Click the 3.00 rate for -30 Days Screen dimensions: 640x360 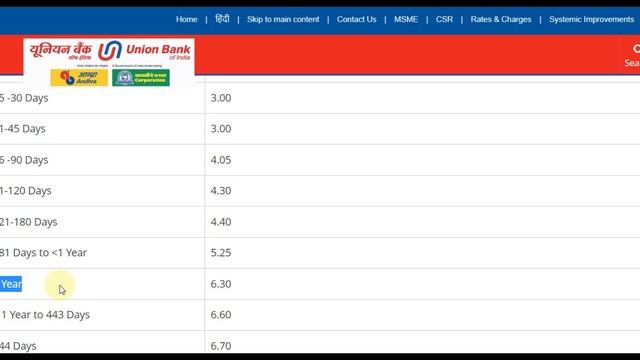point(221,98)
